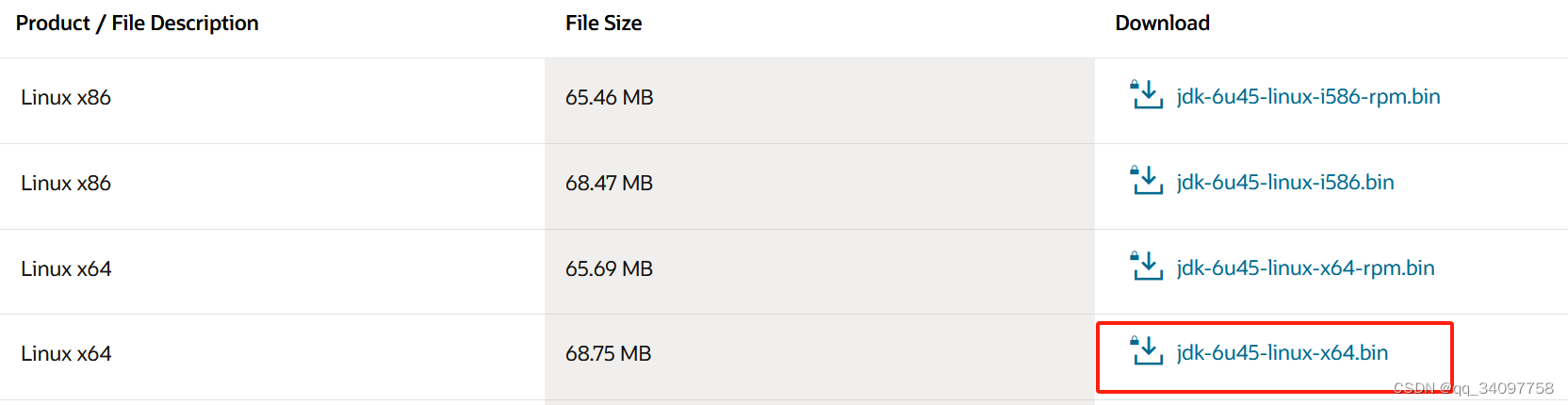Viewport: 1568px width, 405px height.
Task: Select Linux x64 text in the 65.69 MB row
Action: (x=66, y=268)
